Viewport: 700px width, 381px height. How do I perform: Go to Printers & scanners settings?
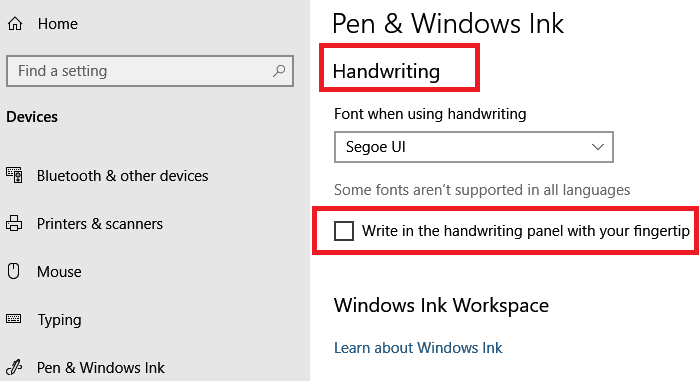click(100, 223)
